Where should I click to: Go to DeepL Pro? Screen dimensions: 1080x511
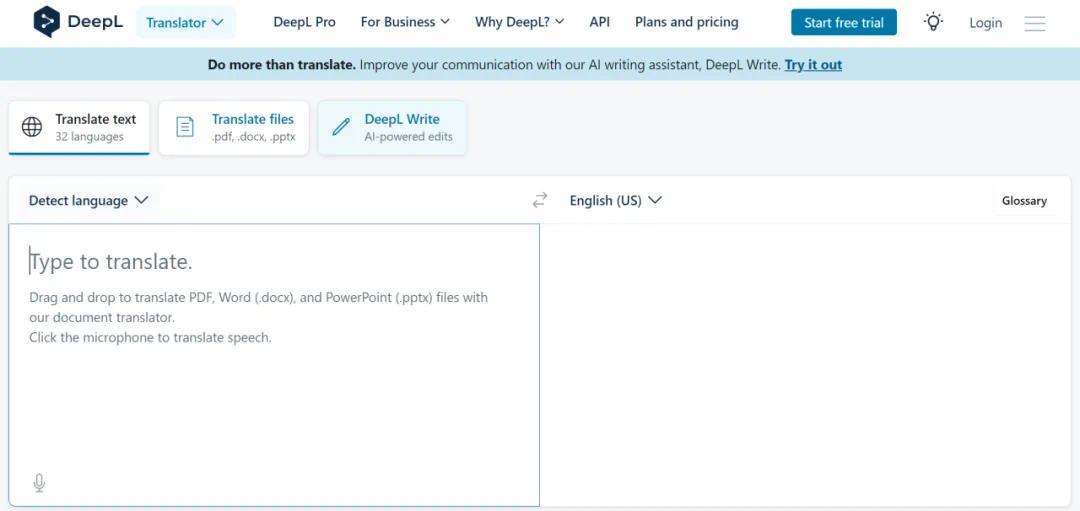304,22
